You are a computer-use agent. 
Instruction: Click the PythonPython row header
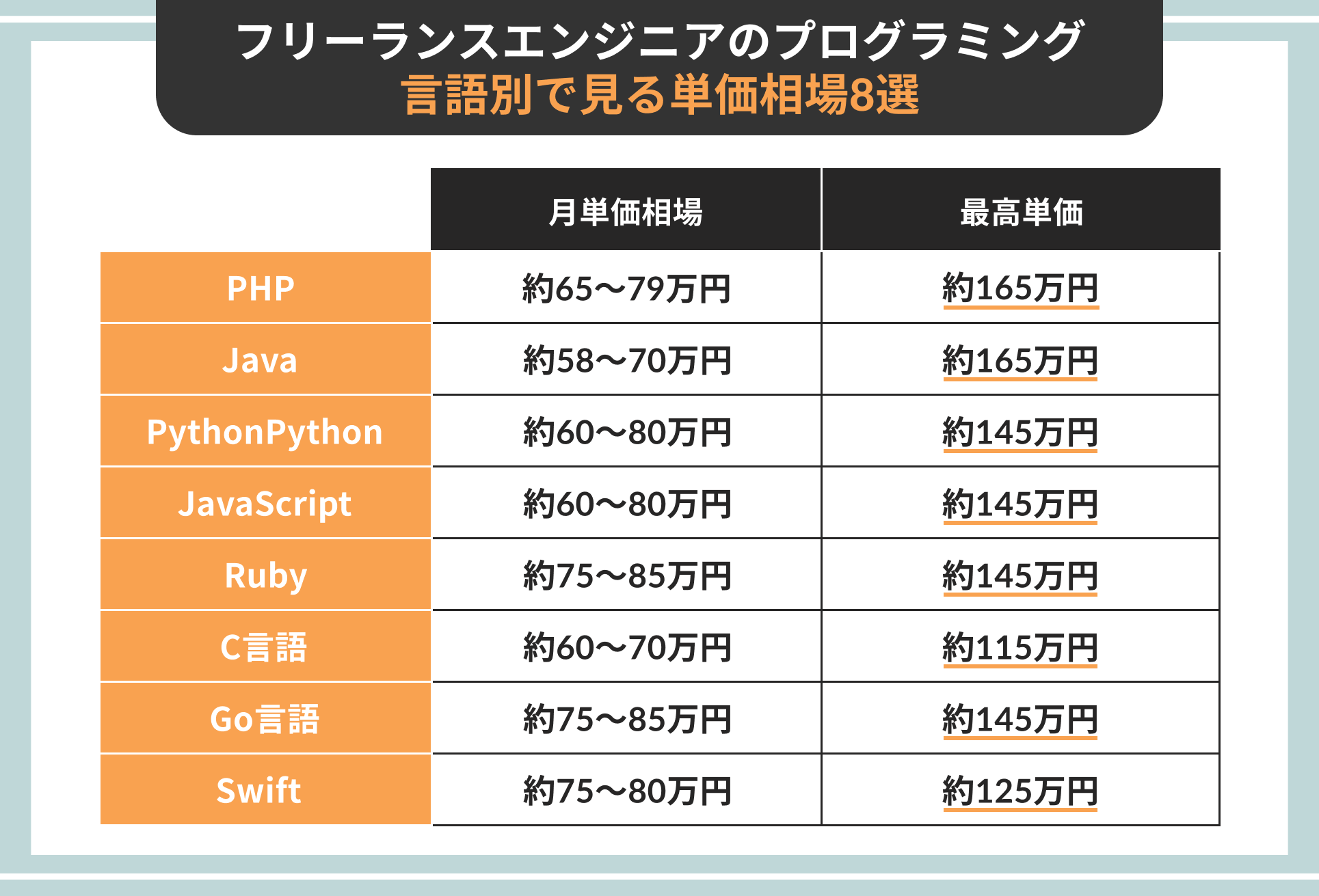pos(265,431)
